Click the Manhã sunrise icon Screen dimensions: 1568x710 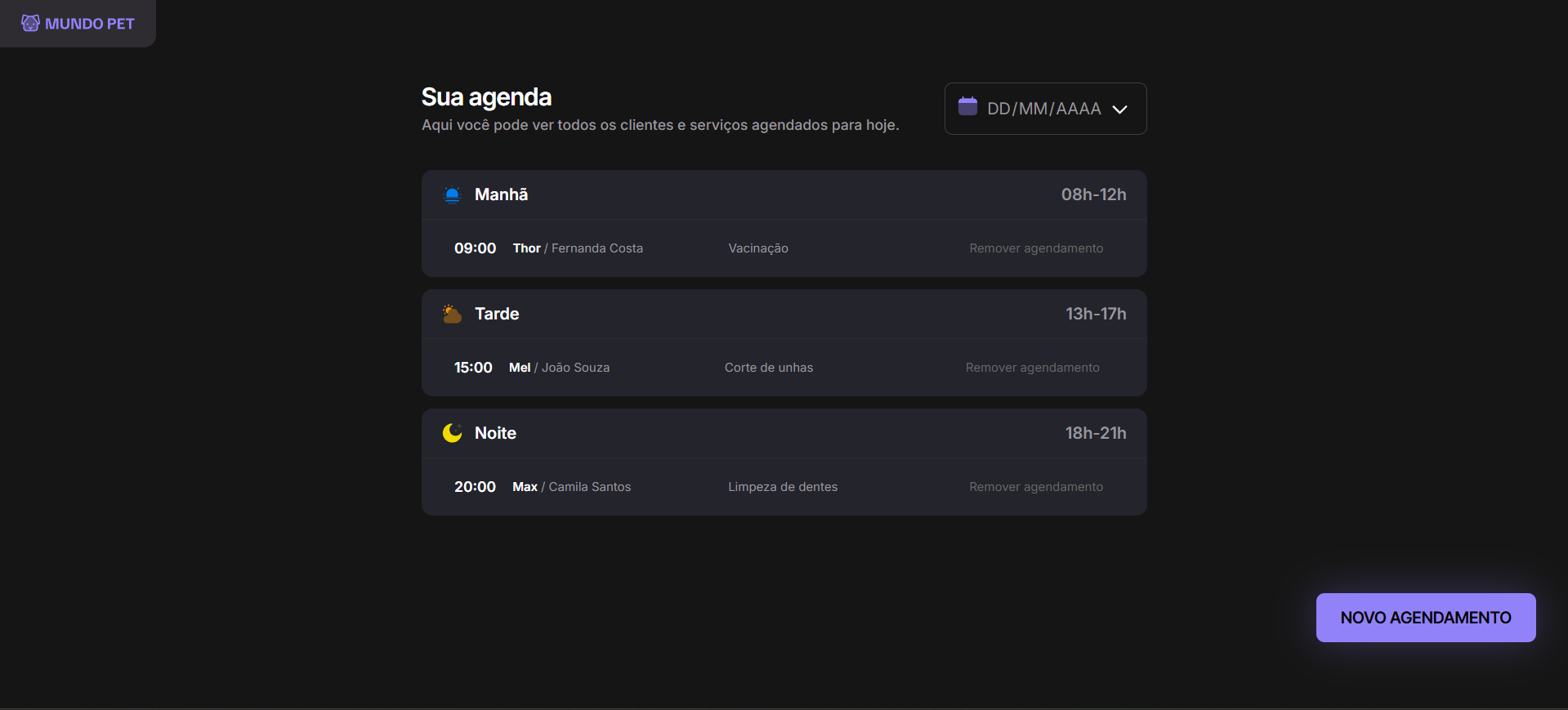coord(452,194)
